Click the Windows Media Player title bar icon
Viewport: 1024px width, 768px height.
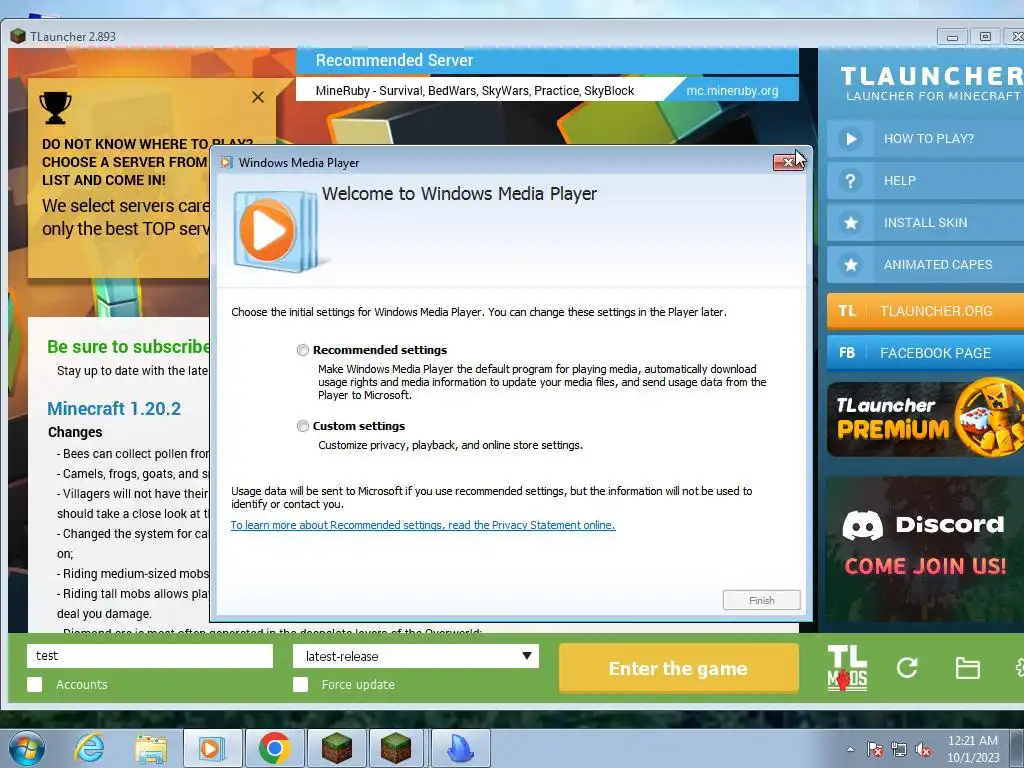[226, 163]
